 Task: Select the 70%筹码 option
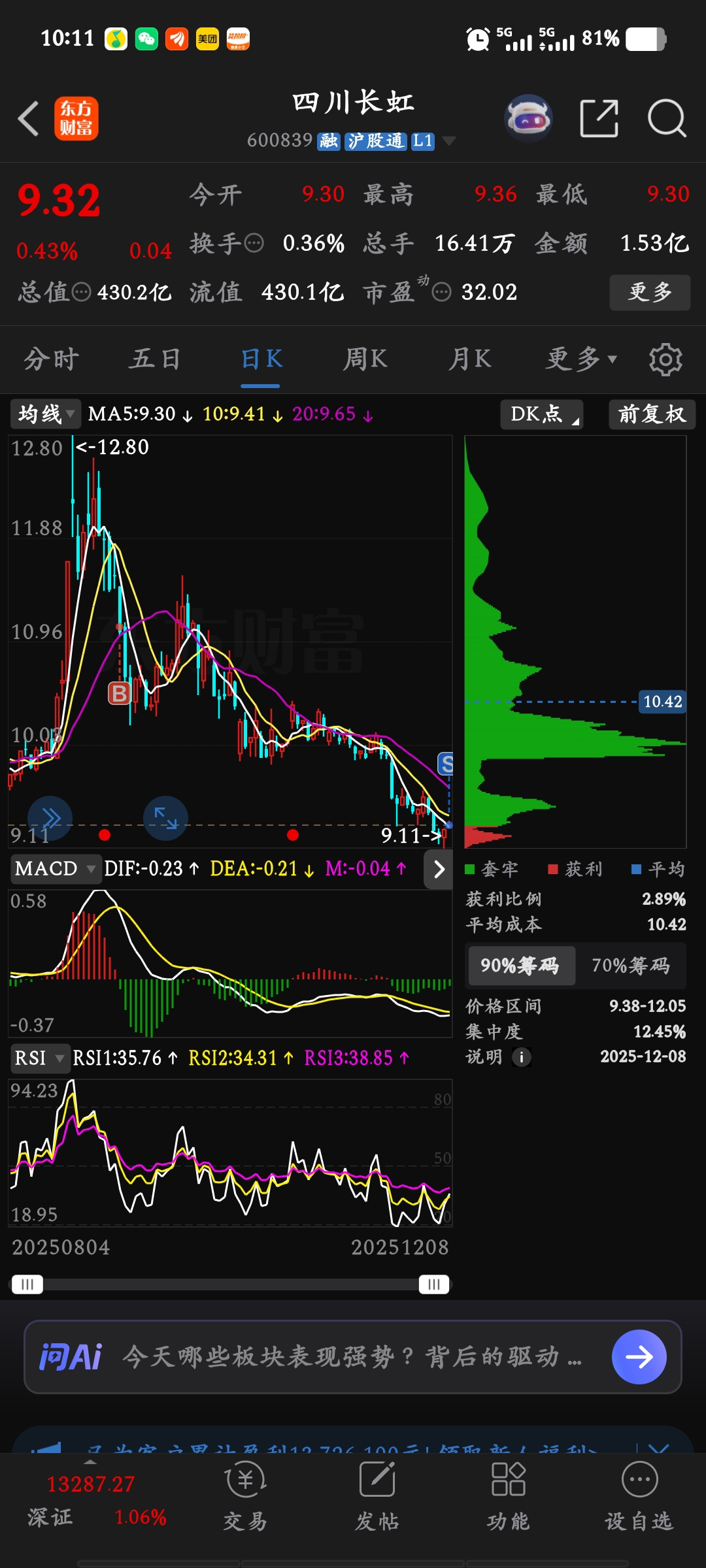[x=631, y=966]
